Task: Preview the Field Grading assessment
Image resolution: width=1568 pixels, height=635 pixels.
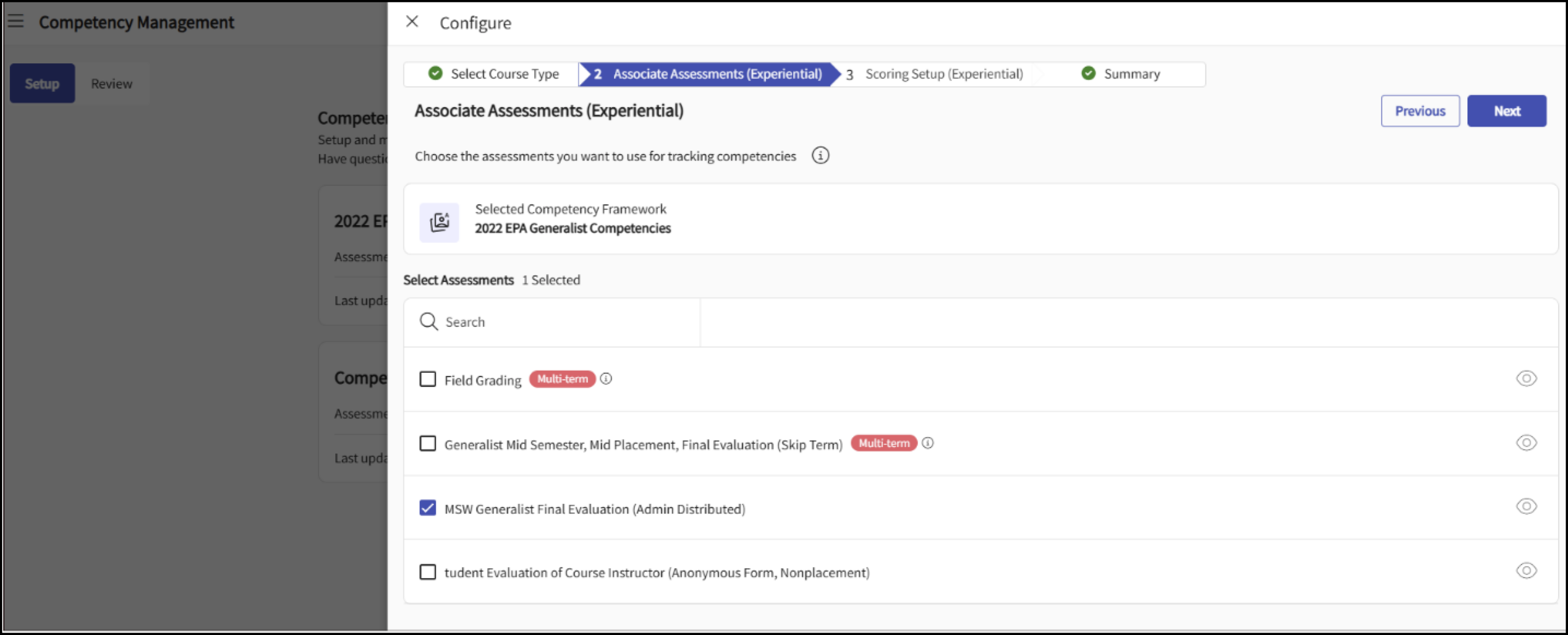Action: 1526,379
